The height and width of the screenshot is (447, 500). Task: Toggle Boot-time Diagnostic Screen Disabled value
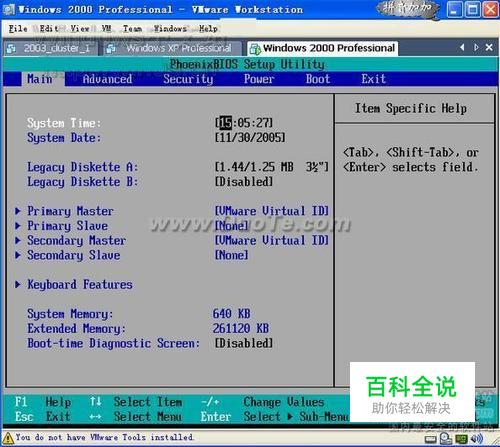click(244, 343)
